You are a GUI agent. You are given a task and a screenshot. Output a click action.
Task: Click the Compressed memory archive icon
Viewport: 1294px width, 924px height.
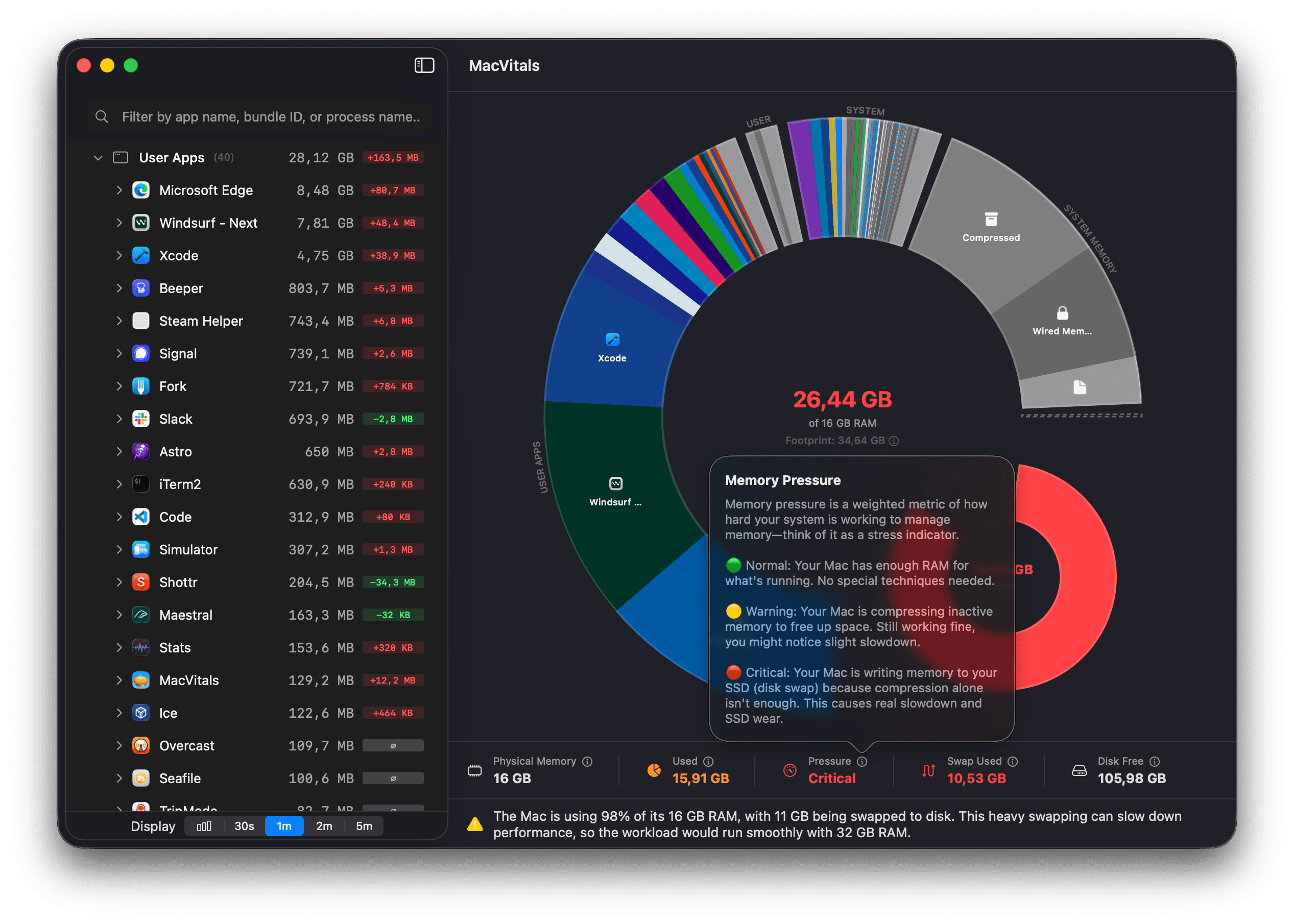tap(991, 219)
